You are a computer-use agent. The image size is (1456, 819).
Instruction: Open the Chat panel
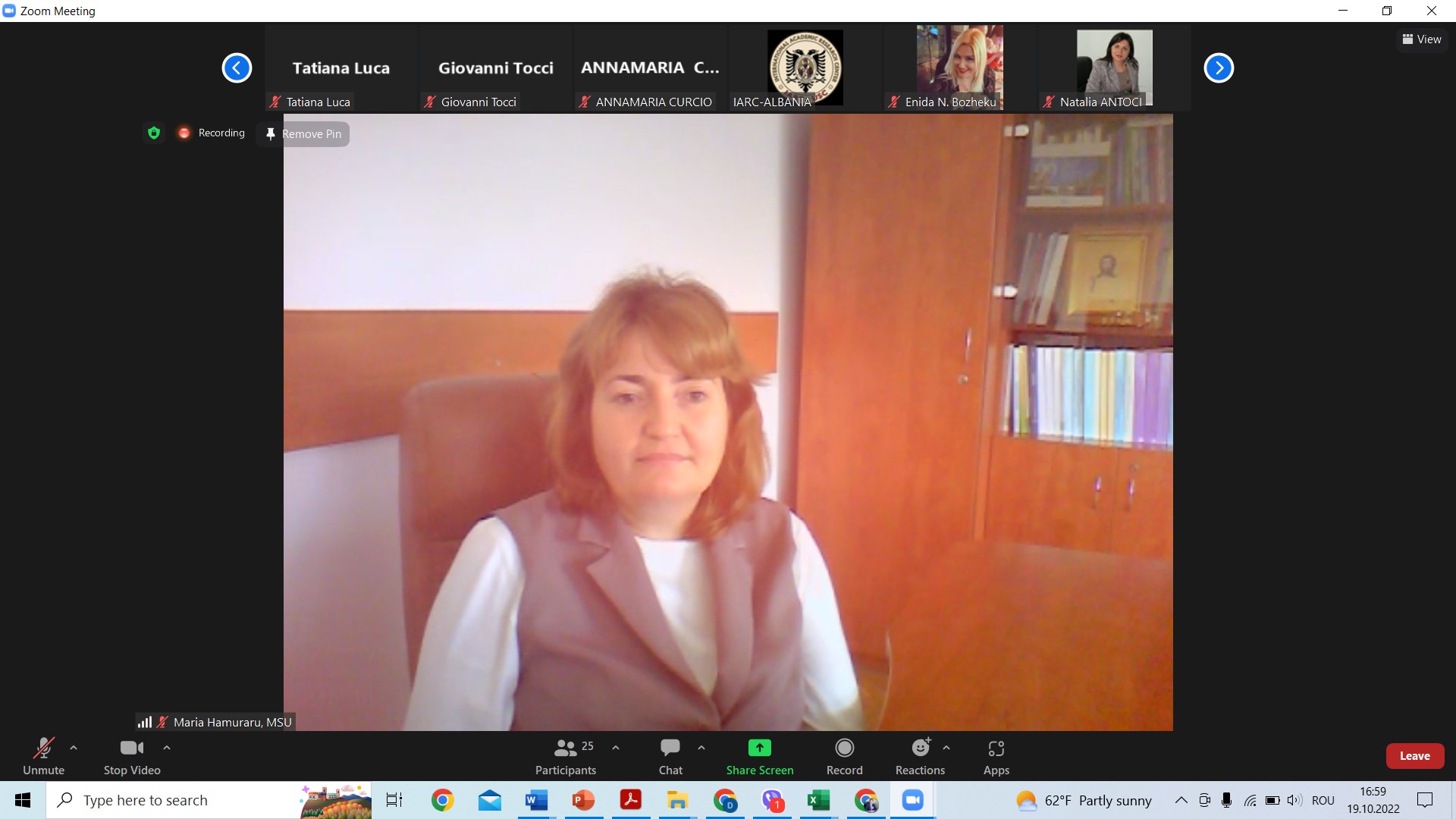(670, 756)
